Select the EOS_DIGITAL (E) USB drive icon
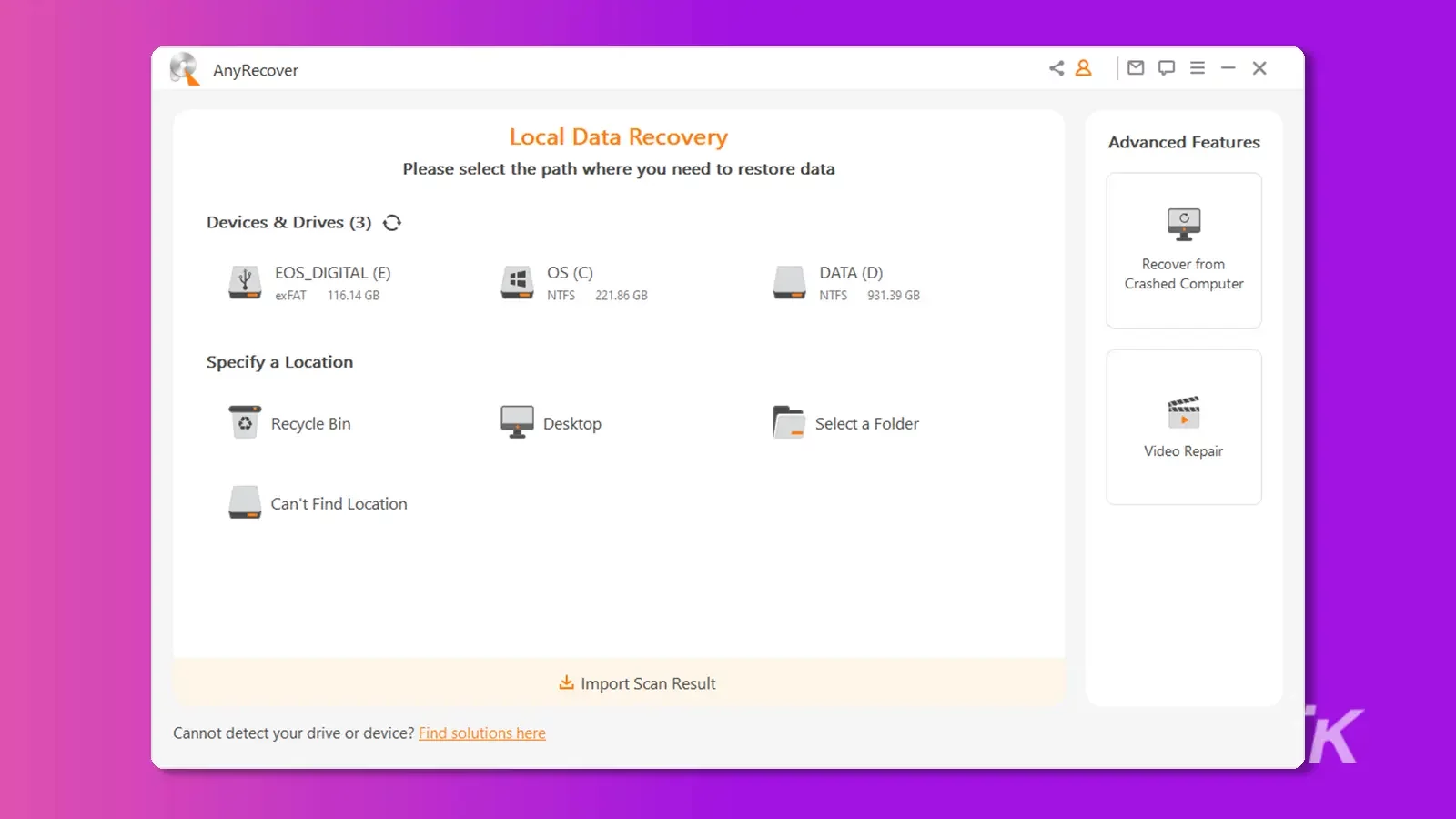The height and width of the screenshot is (819, 1456). click(x=245, y=282)
